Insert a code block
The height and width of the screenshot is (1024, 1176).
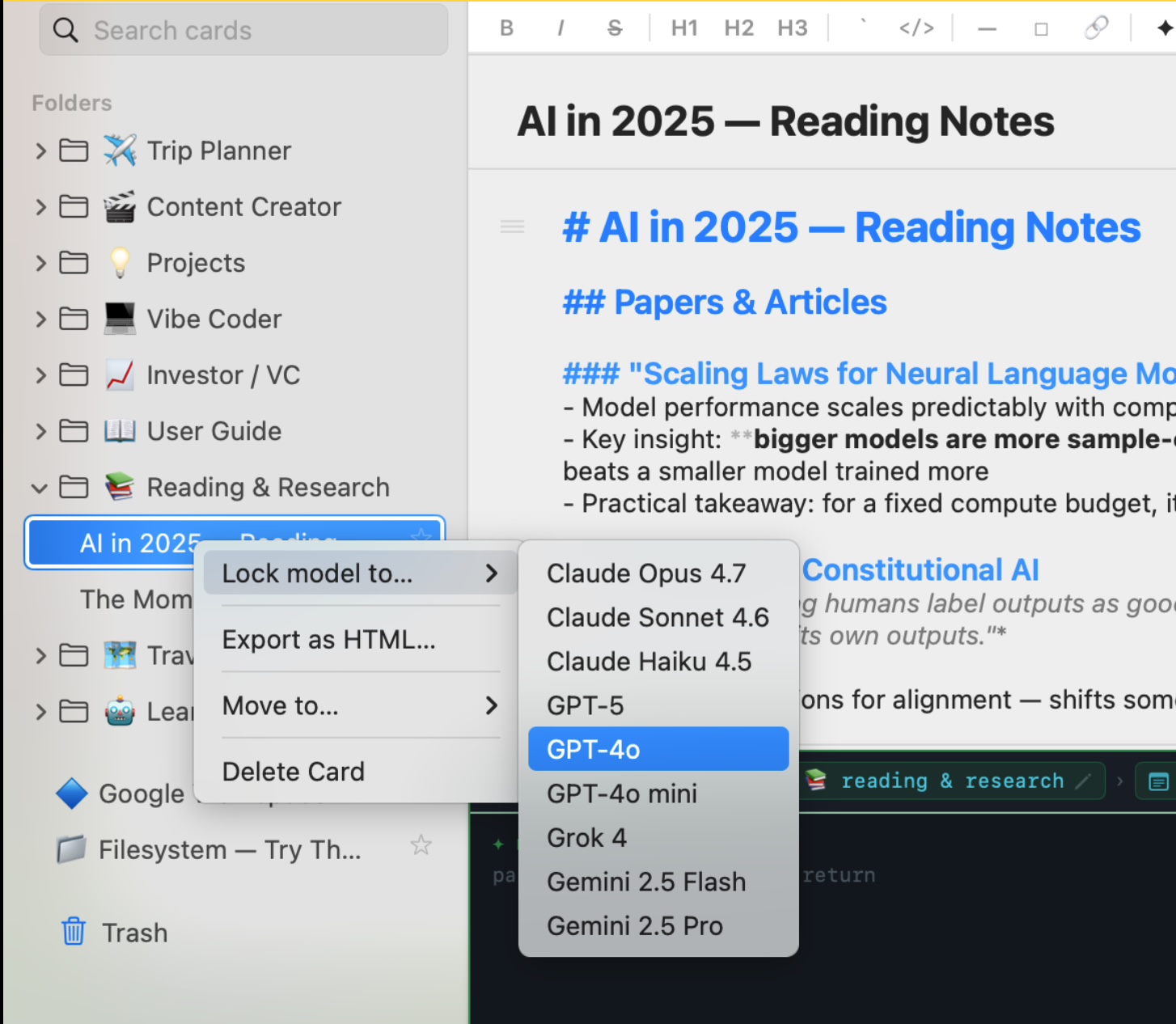916,28
